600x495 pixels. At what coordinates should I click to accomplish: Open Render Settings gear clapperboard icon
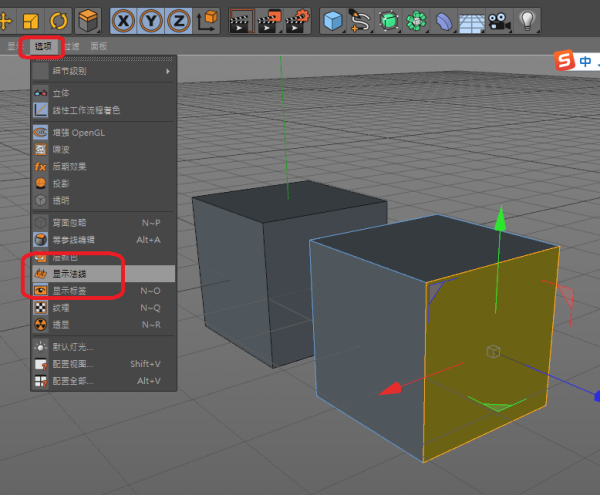click(x=297, y=19)
